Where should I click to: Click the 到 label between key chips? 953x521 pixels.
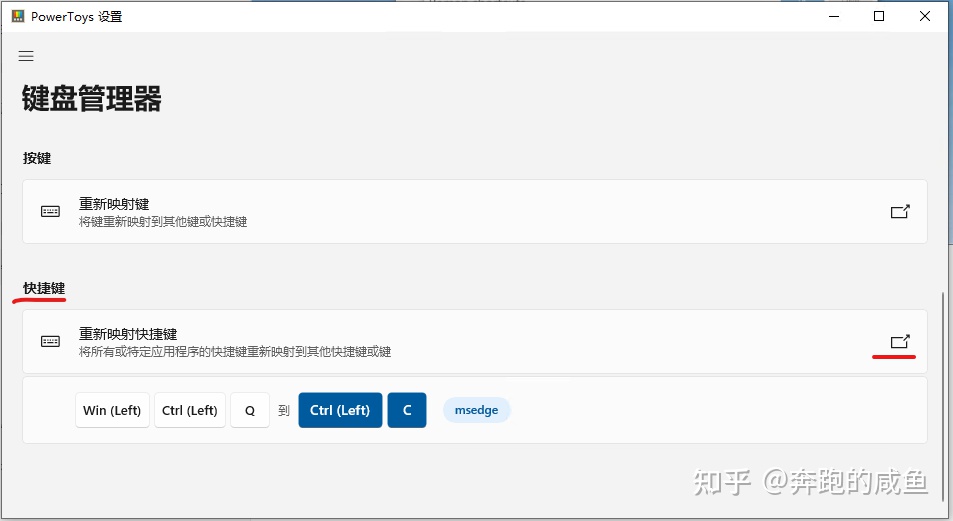point(284,410)
